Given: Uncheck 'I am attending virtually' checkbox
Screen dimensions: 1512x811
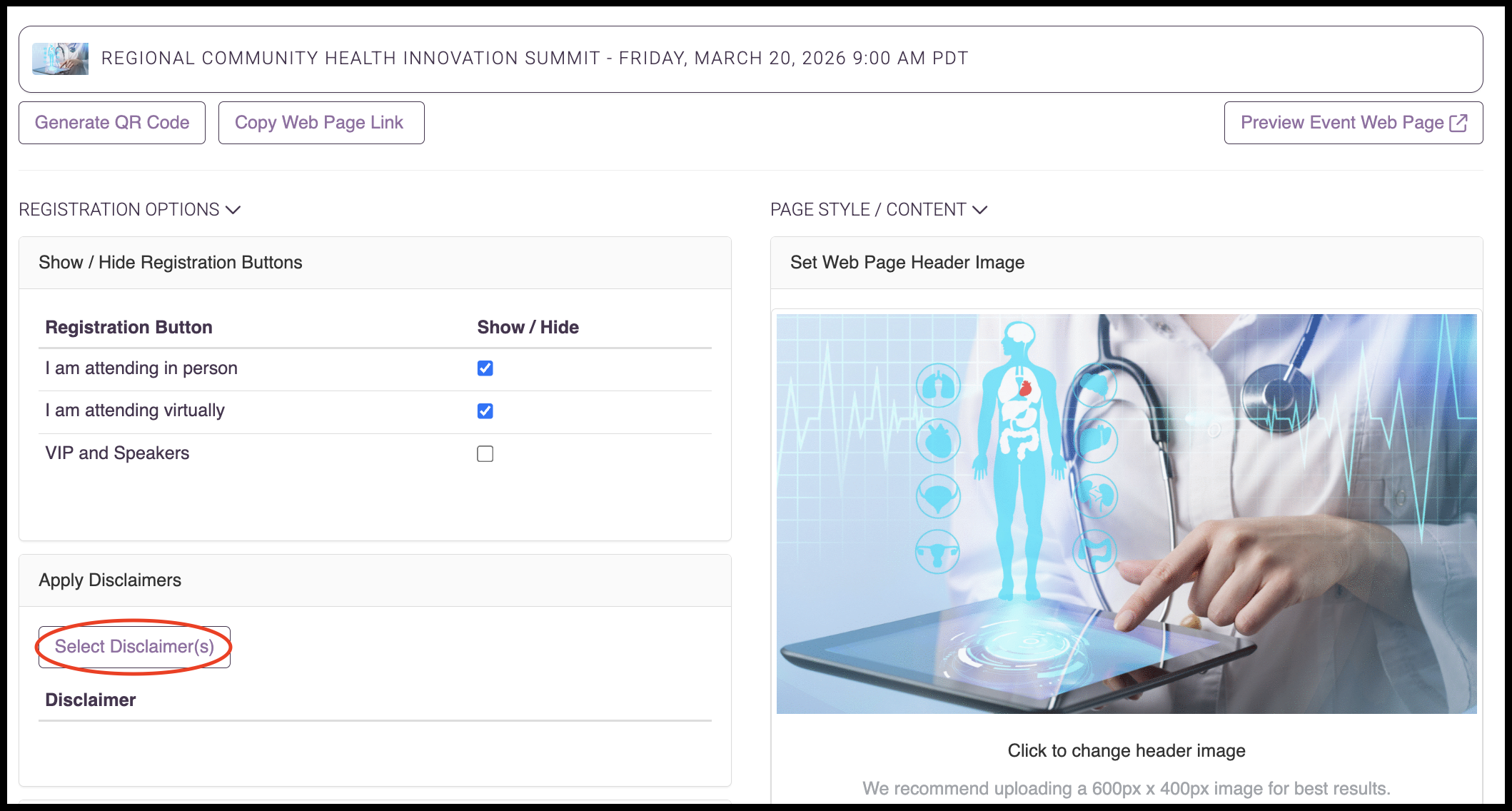Looking at the screenshot, I should coord(485,411).
